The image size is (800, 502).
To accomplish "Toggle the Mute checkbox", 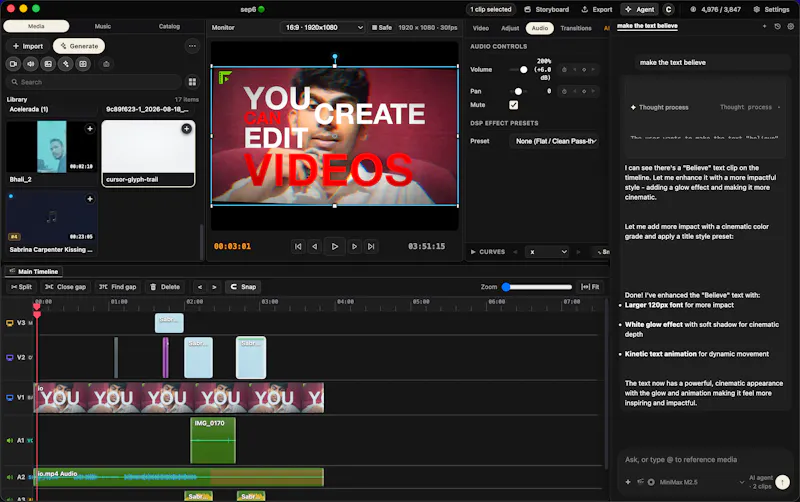I will click(x=514, y=105).
